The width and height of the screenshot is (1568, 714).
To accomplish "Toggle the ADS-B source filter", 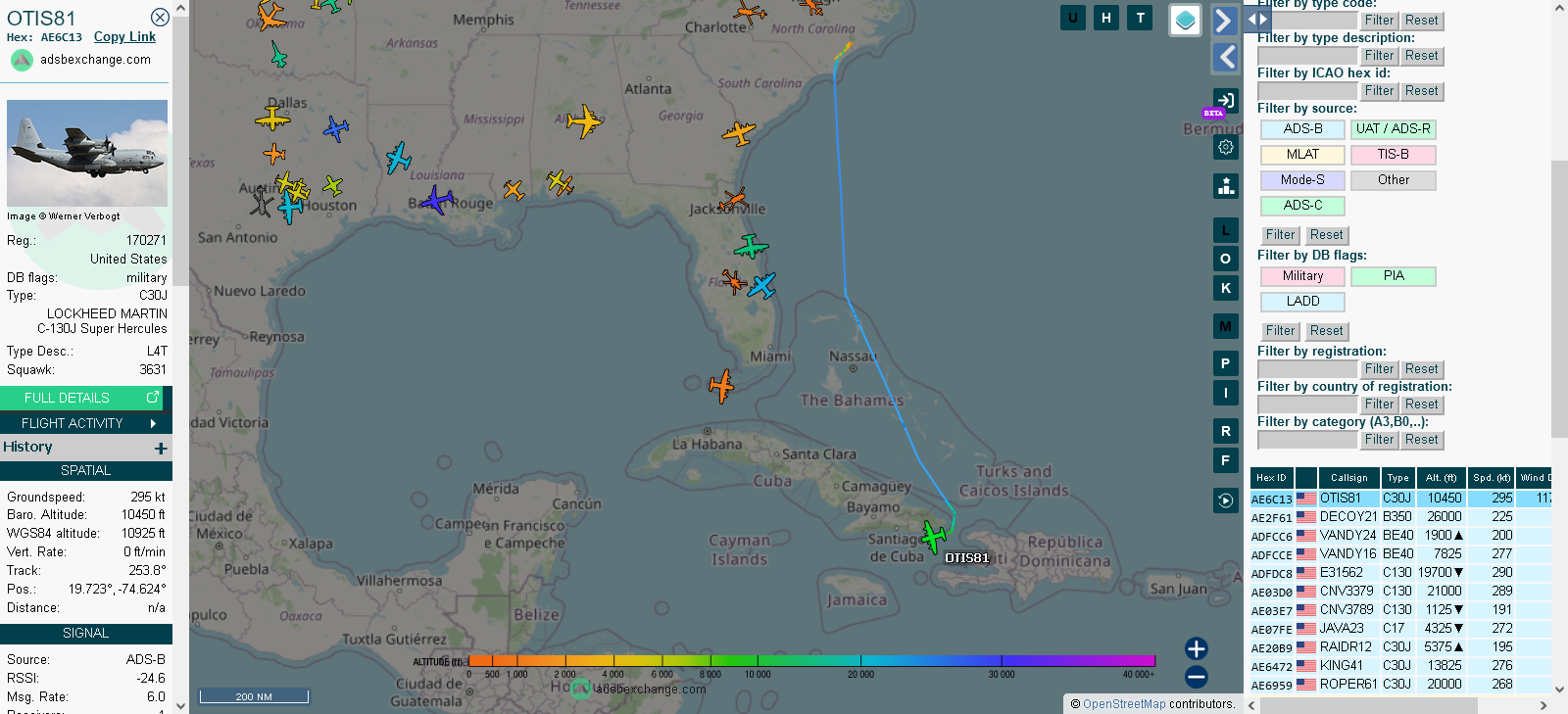I will [x=1302, y=129].
